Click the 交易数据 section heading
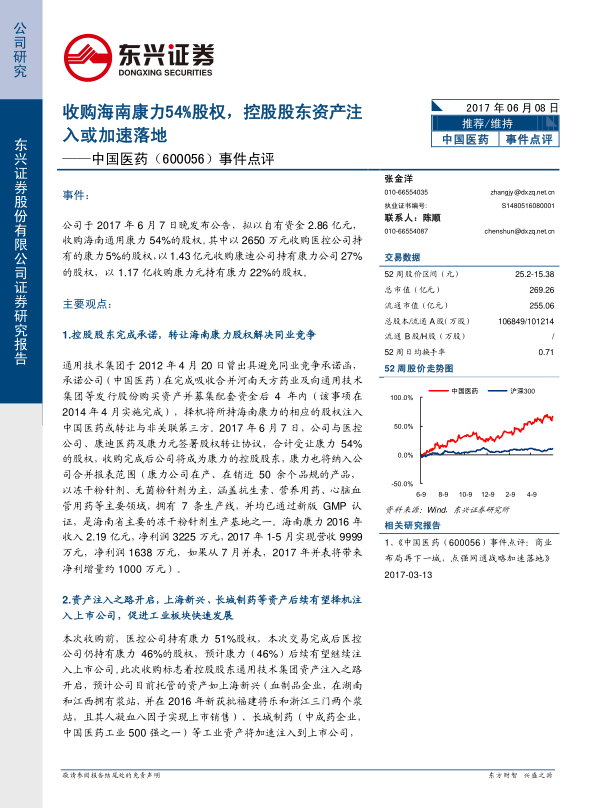 click(402, 257)
